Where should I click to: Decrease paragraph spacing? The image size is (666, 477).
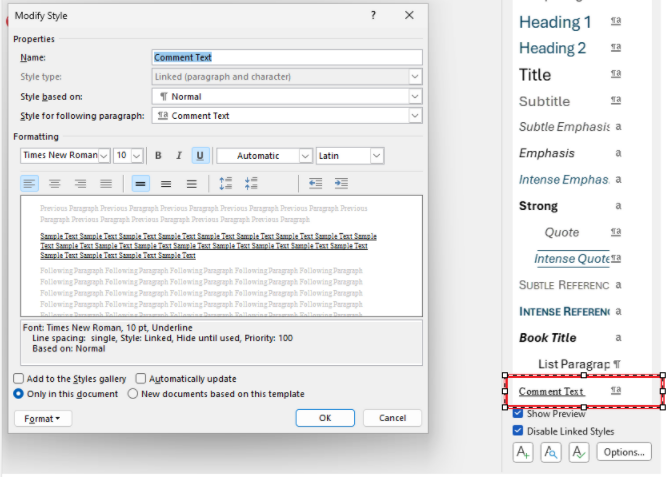[x=251, y=183]
